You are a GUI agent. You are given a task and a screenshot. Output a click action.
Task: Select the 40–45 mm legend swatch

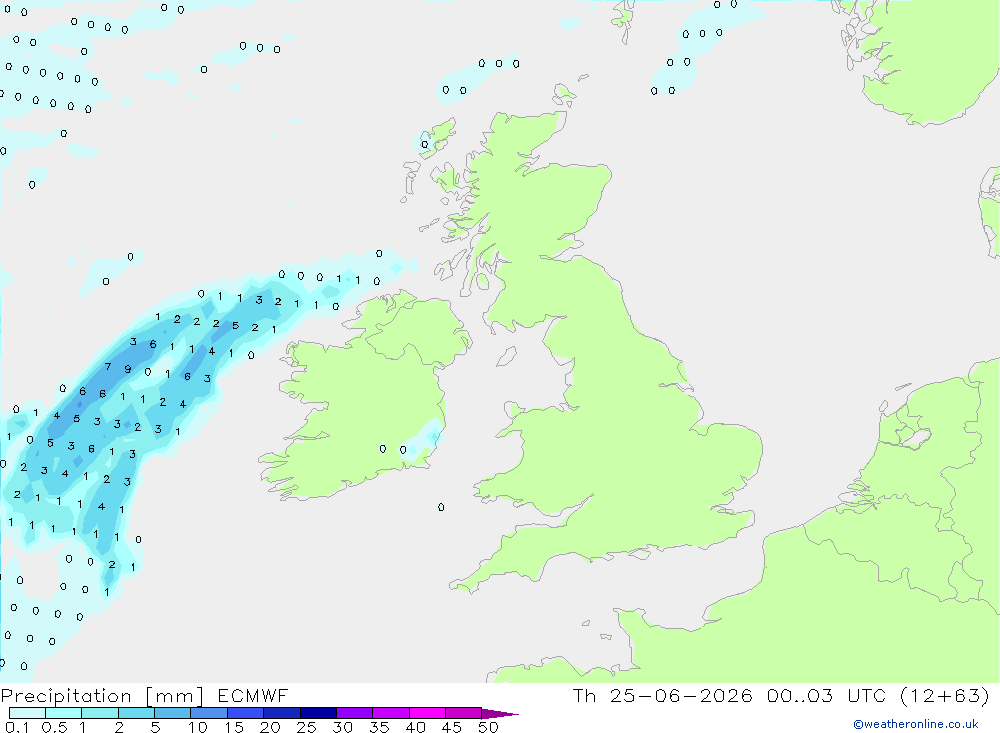(x=427, y=713)
